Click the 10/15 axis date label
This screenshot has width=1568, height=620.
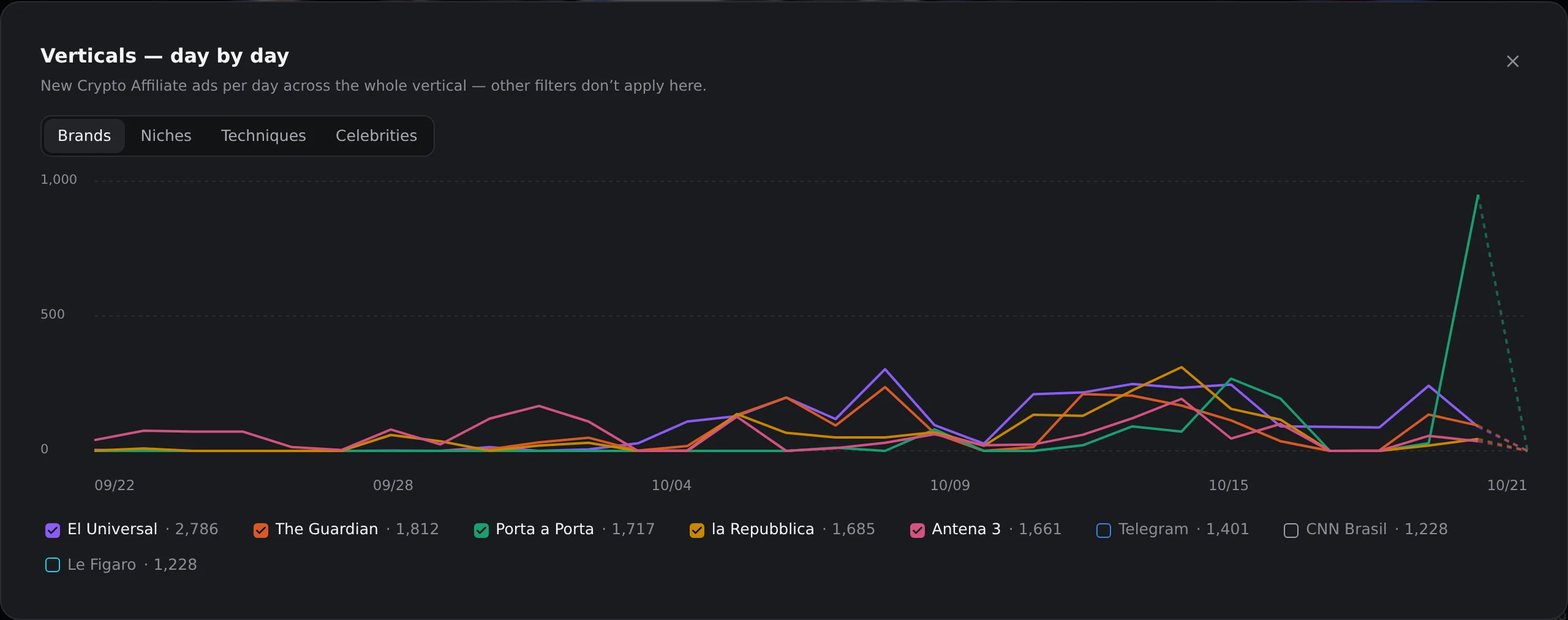tap(1228, 485)
